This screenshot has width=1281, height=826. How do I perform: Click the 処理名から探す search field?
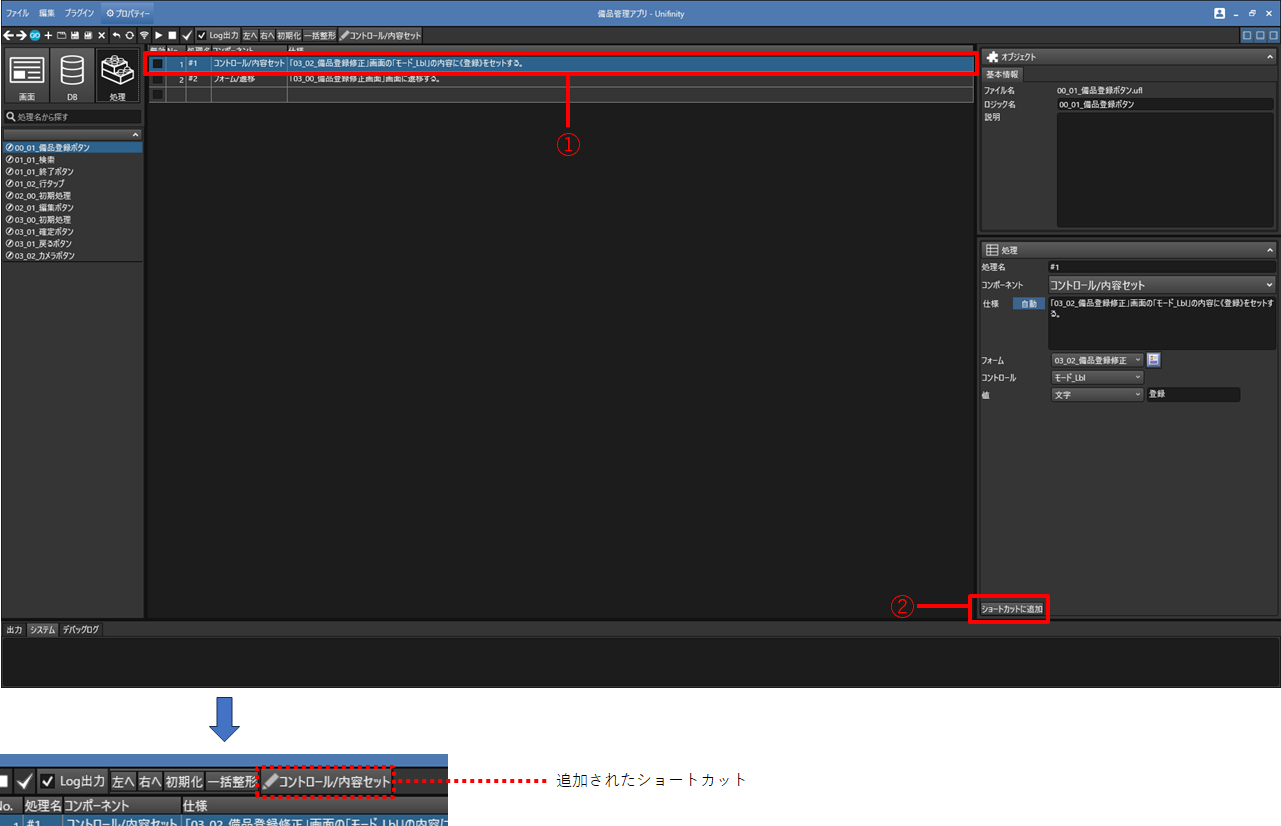tap(73, 117)
